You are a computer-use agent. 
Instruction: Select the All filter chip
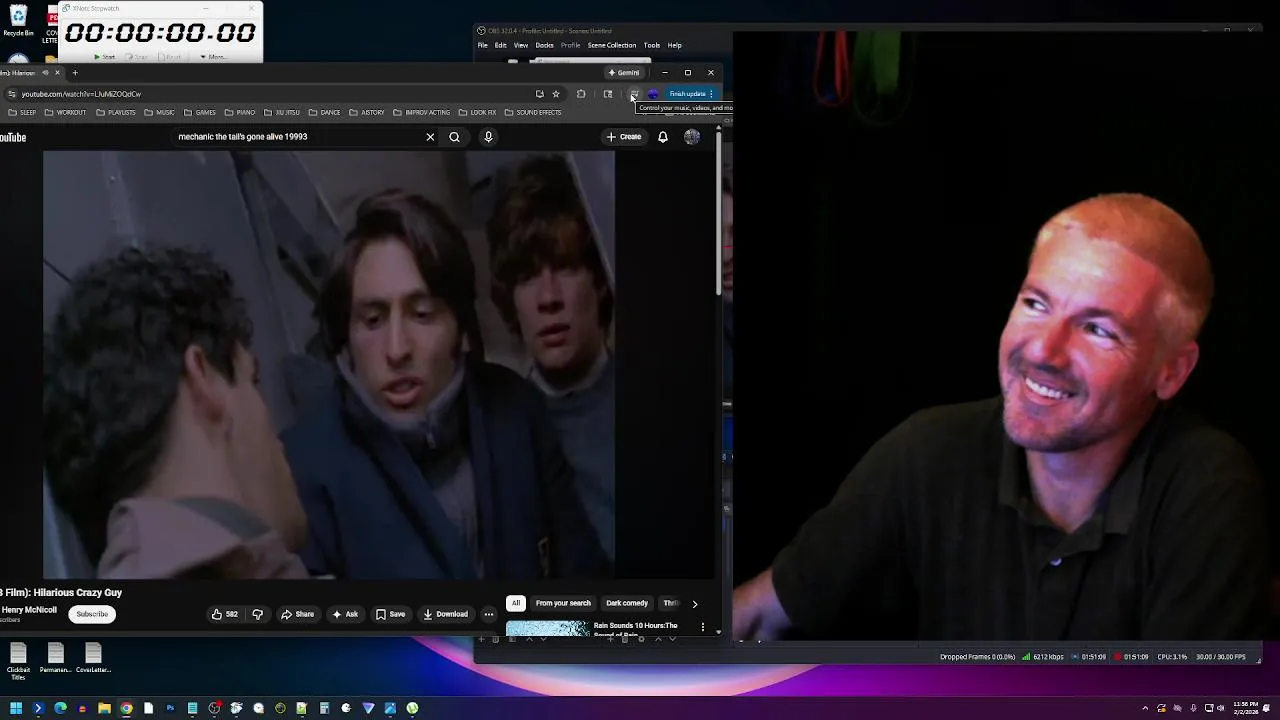tap(516, 603)
